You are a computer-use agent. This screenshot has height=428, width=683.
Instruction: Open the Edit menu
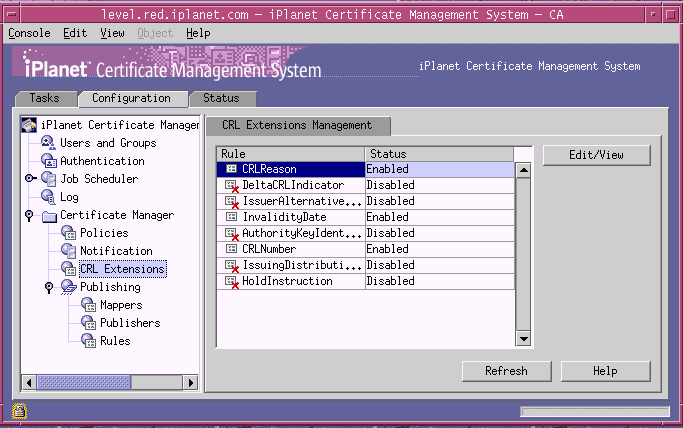(75, 33)
